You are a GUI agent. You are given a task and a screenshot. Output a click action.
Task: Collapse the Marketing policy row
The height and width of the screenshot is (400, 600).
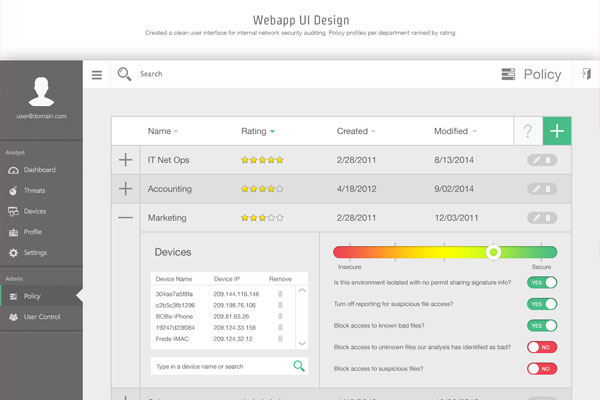coord(126,217)
